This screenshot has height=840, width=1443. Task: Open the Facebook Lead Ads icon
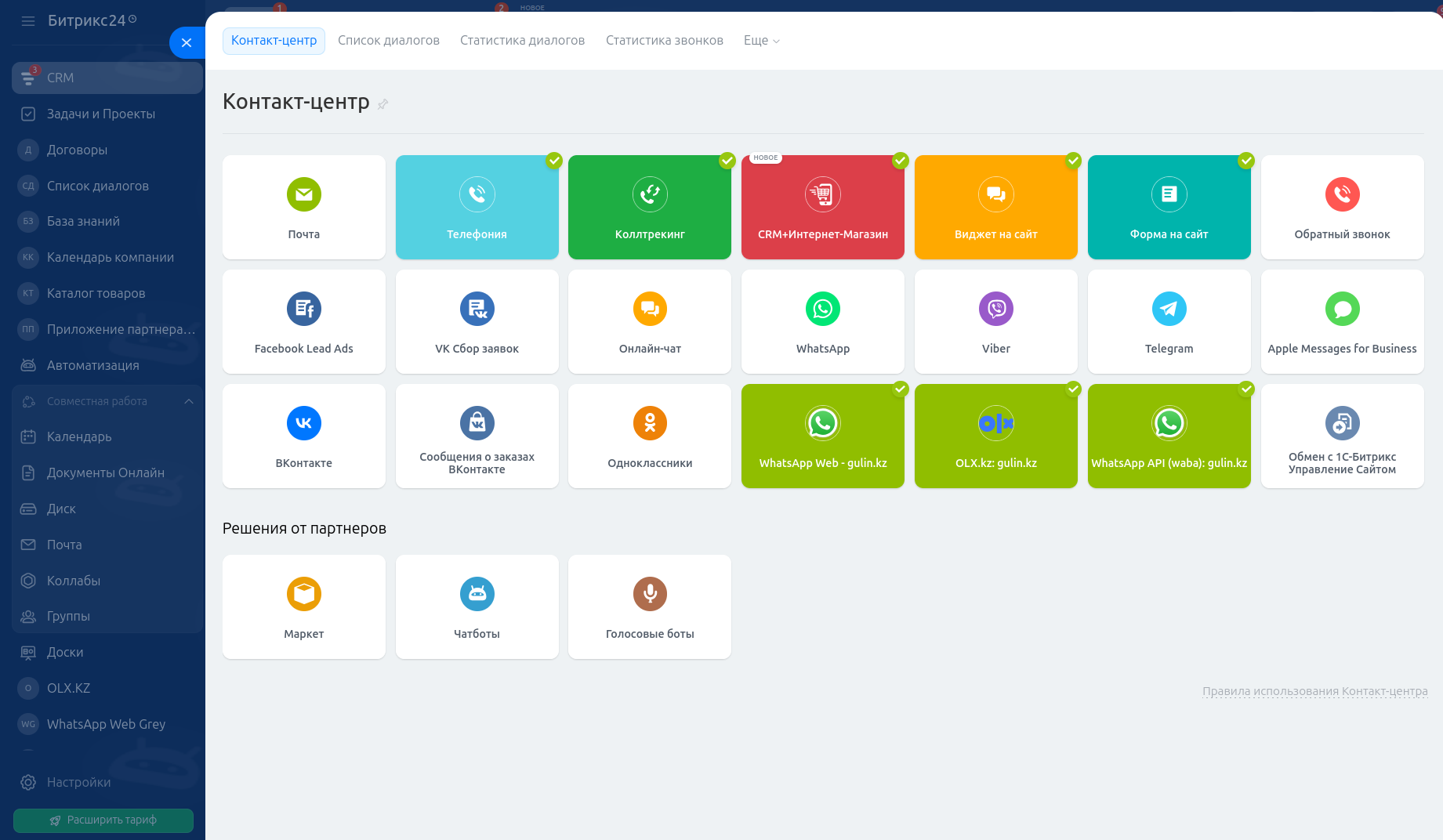click(303, 309)
